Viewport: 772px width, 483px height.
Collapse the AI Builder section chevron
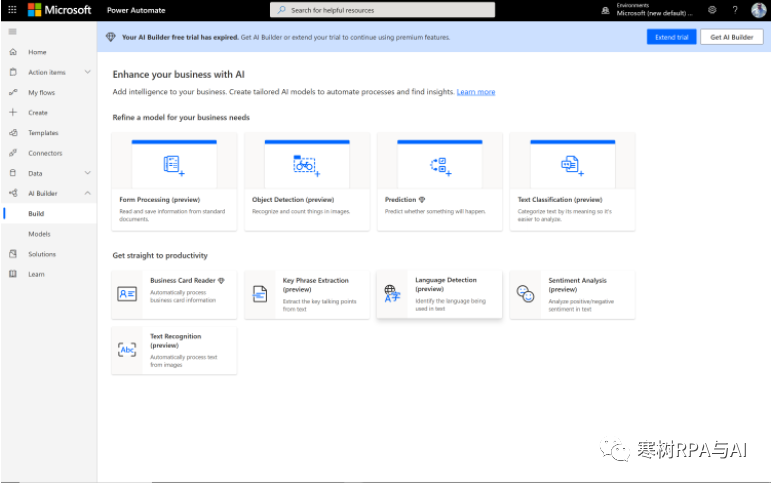click(x=88, y=193)
